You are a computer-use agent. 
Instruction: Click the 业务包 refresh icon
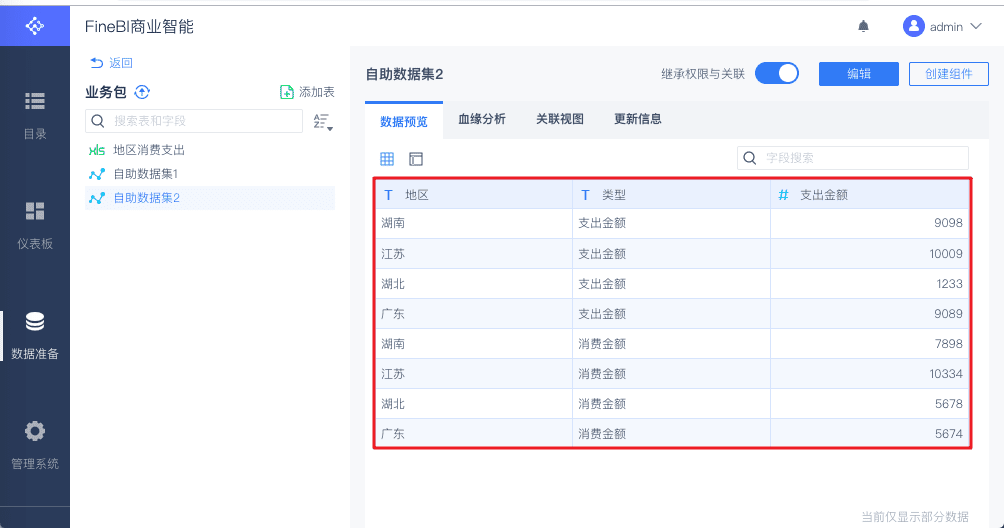pos(142,92)
